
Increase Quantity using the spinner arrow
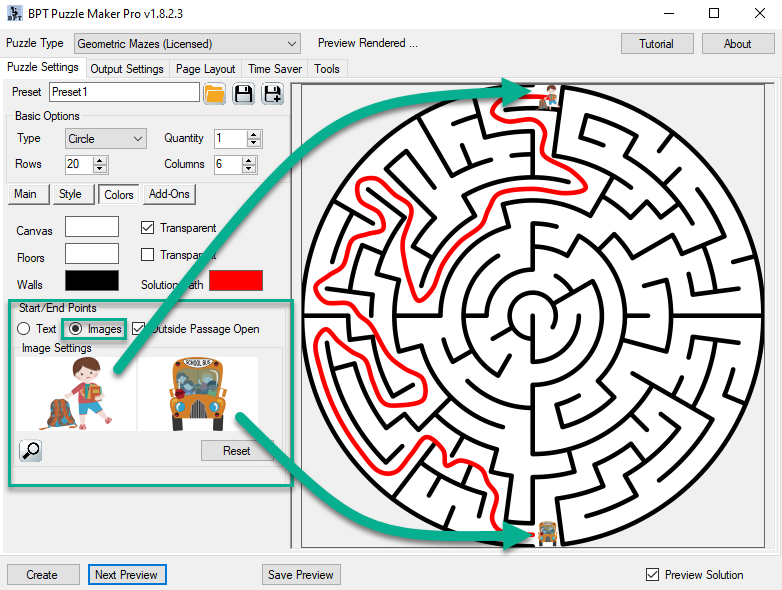coord(254,134)
